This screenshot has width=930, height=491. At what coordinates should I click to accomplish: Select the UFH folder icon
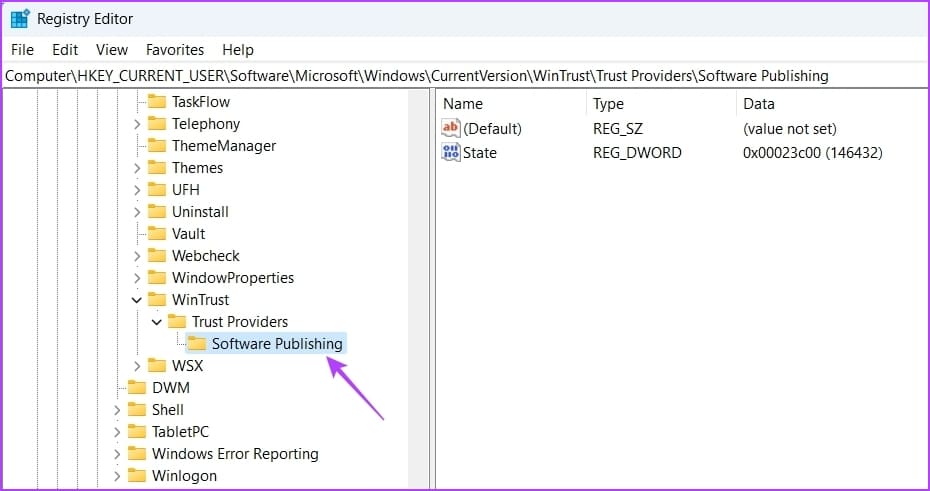157,189
